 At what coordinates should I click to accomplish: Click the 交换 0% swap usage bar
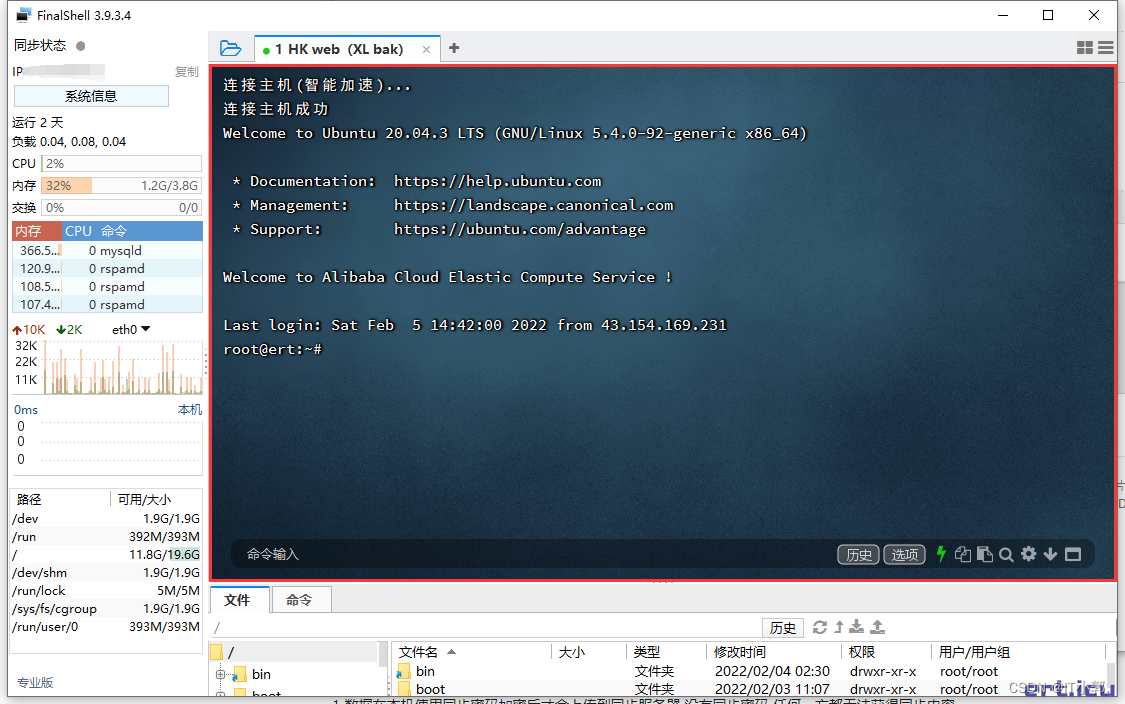(x=121, y=207)
